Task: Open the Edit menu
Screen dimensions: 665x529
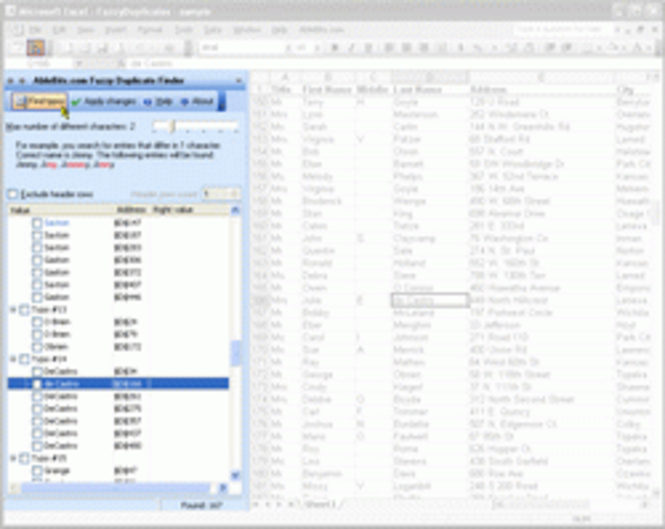Action: tap(59, 30)
